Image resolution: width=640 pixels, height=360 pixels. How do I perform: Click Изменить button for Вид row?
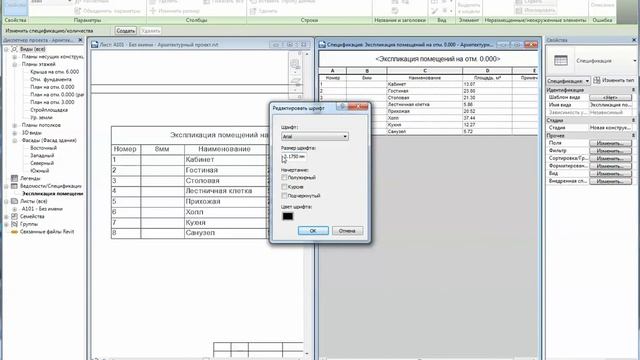click(610, 173)
